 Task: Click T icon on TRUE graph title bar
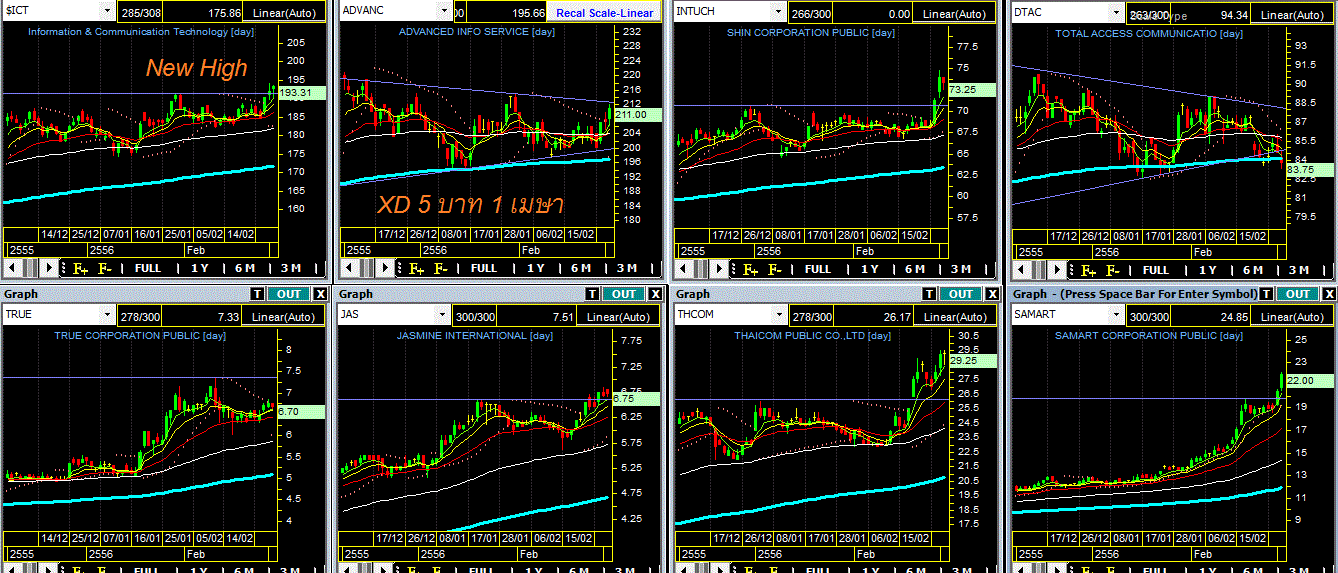pyautogui.click(x=258, y=294)
